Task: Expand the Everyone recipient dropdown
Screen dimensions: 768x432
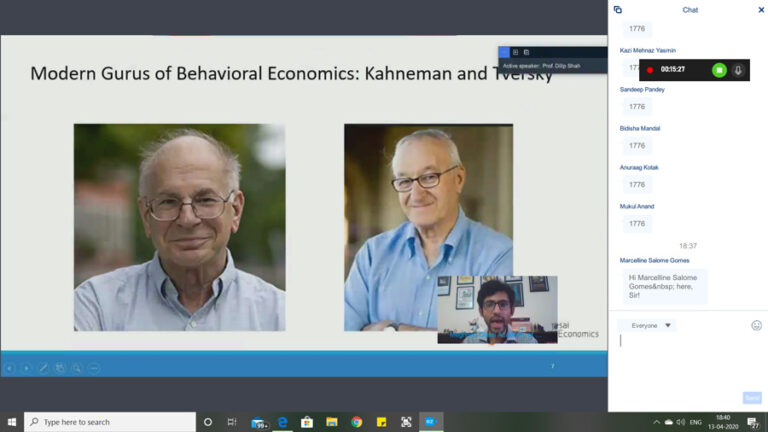Action: (647, 325)
